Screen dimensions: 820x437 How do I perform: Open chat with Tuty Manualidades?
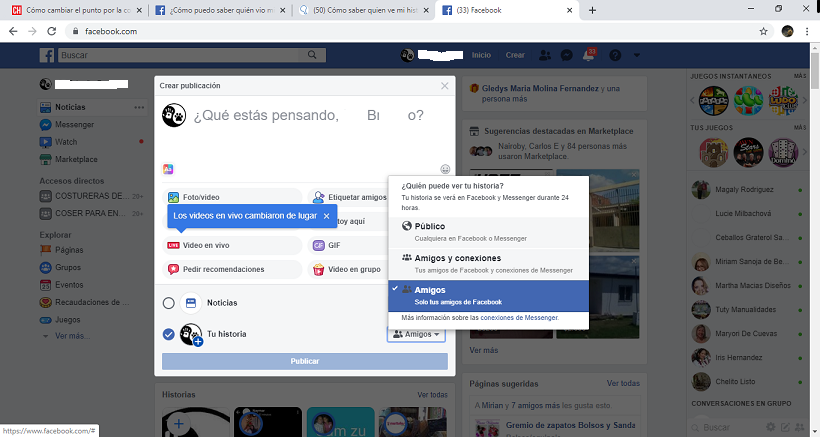pyautogui.click(x=748, y=309)
